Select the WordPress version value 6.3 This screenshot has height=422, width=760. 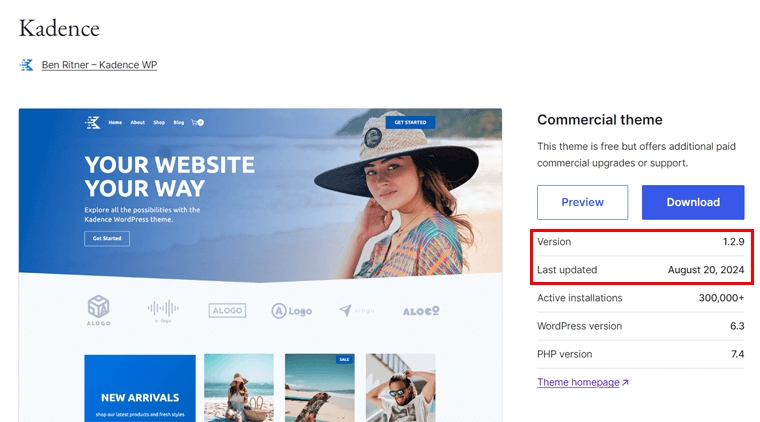tap(737, 326)
